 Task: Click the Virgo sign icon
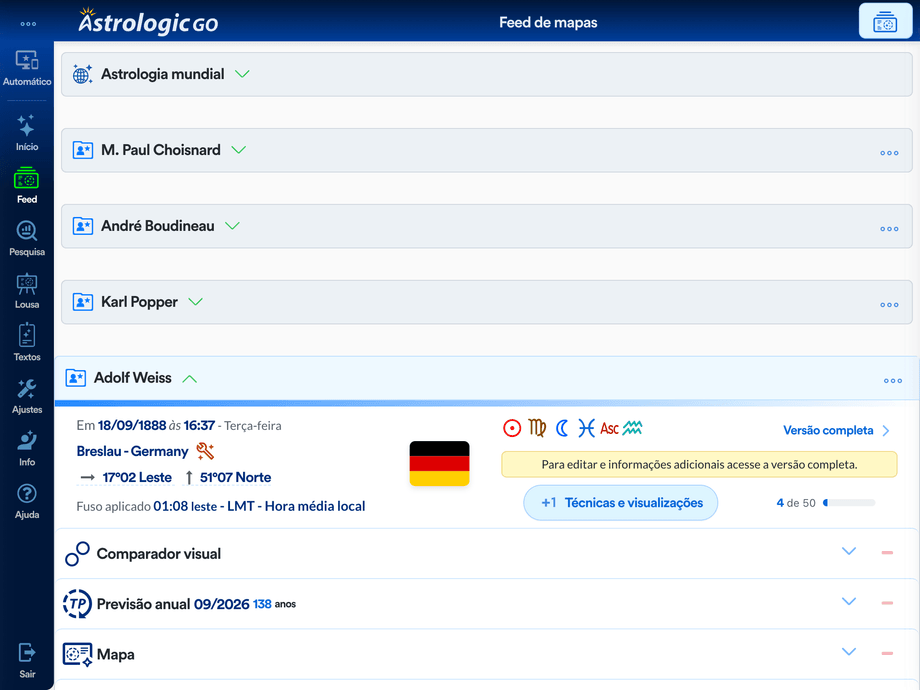pos(537,428)
